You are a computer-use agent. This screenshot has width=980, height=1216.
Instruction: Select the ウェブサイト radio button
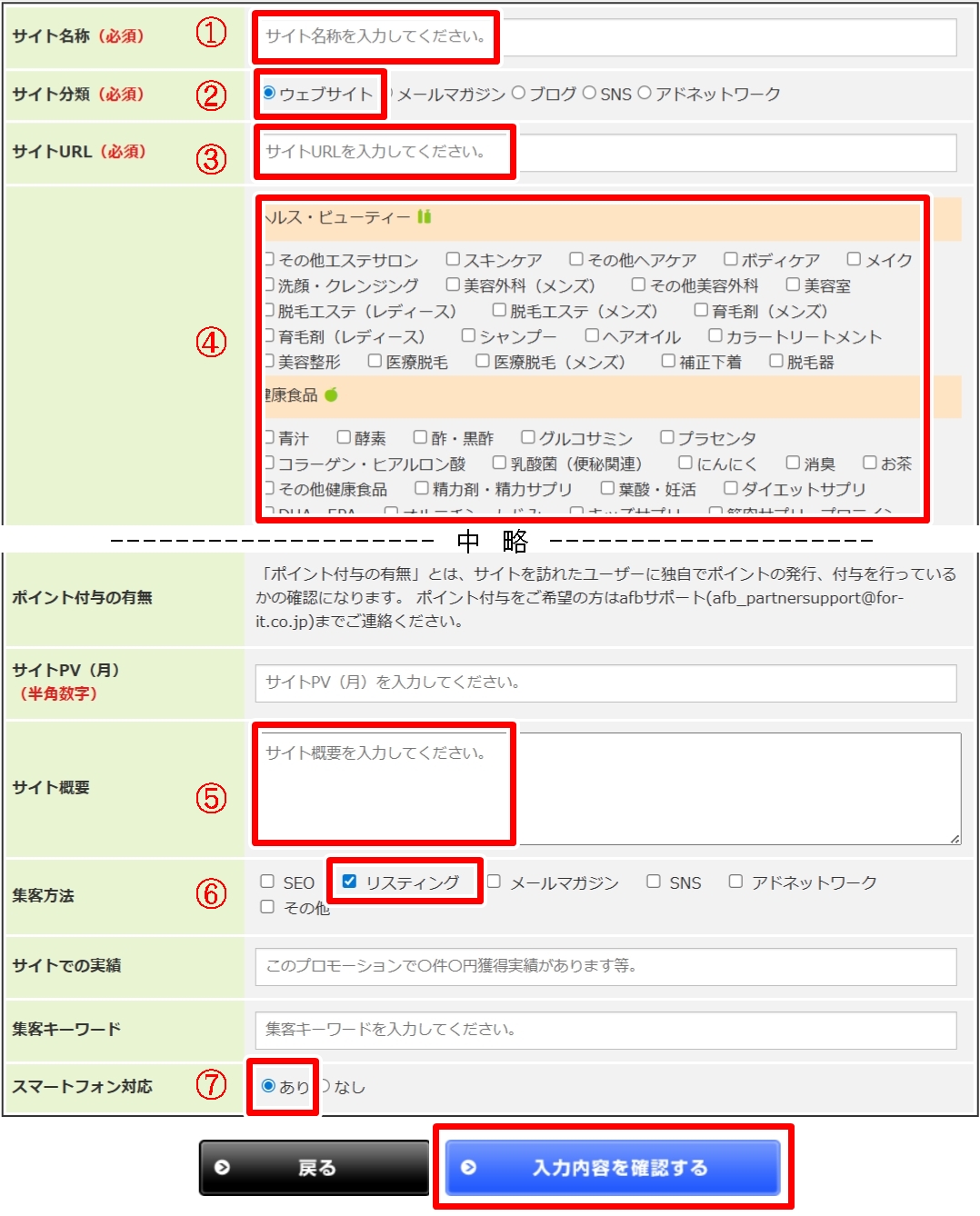click(270, 91)
